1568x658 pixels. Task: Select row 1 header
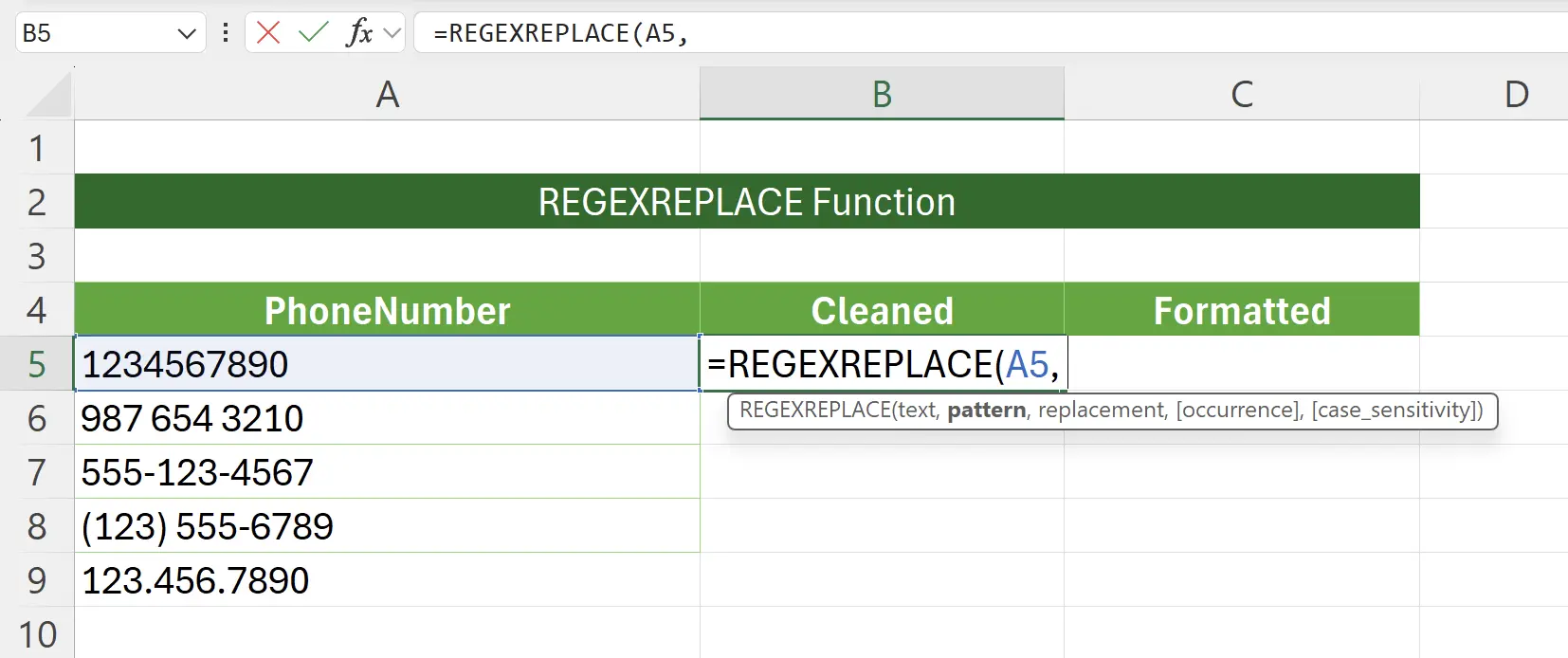[x=37, y=147]
